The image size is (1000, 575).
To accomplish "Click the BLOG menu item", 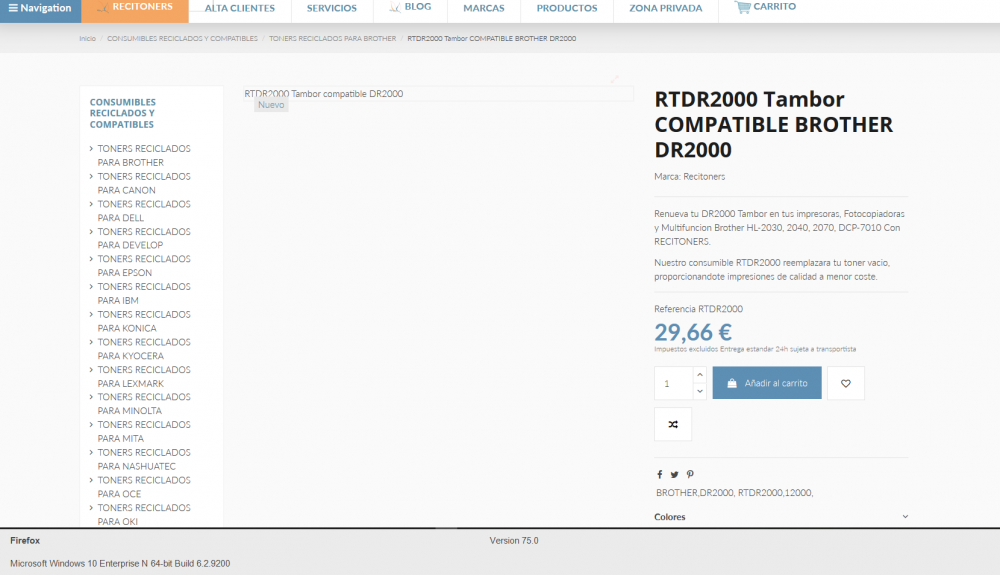I will click(x=411, y=7).
